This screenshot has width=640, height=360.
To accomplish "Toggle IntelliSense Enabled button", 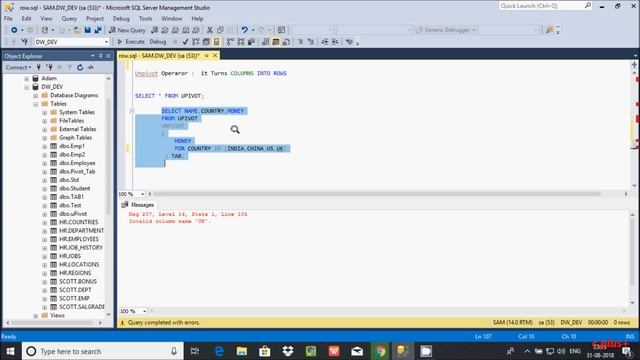I will pos(216,42).
